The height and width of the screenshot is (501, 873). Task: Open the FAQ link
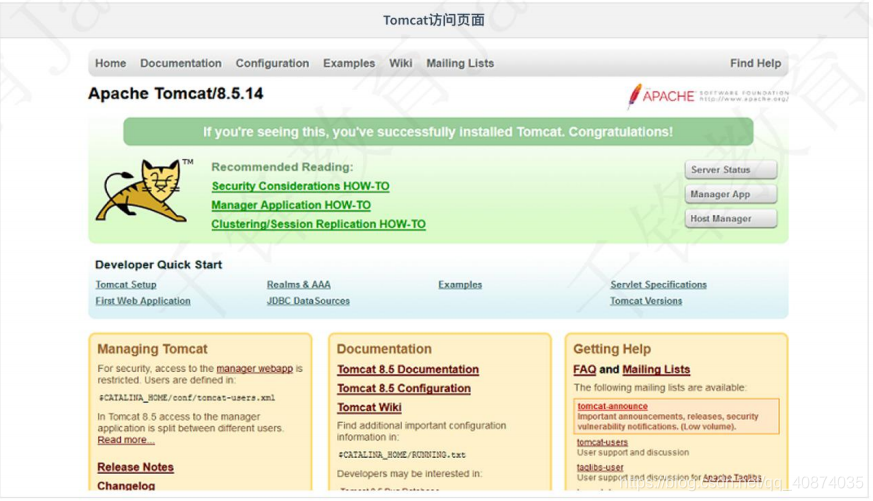585,370
